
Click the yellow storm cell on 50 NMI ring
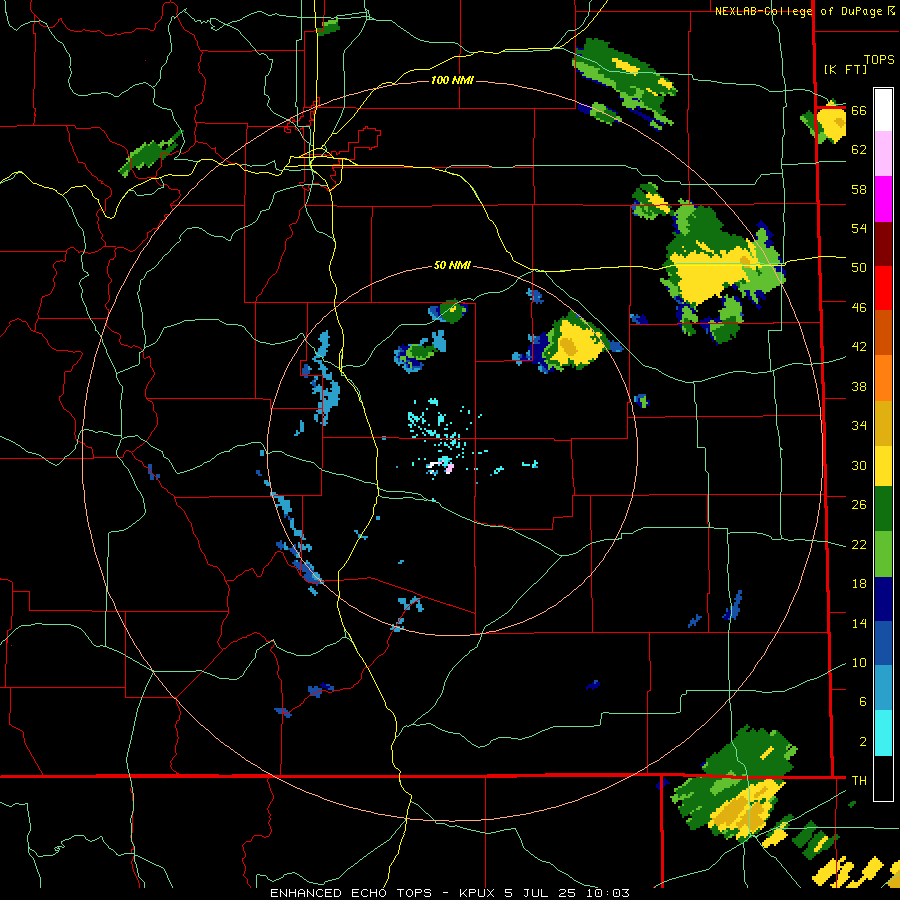pos(572,344)
